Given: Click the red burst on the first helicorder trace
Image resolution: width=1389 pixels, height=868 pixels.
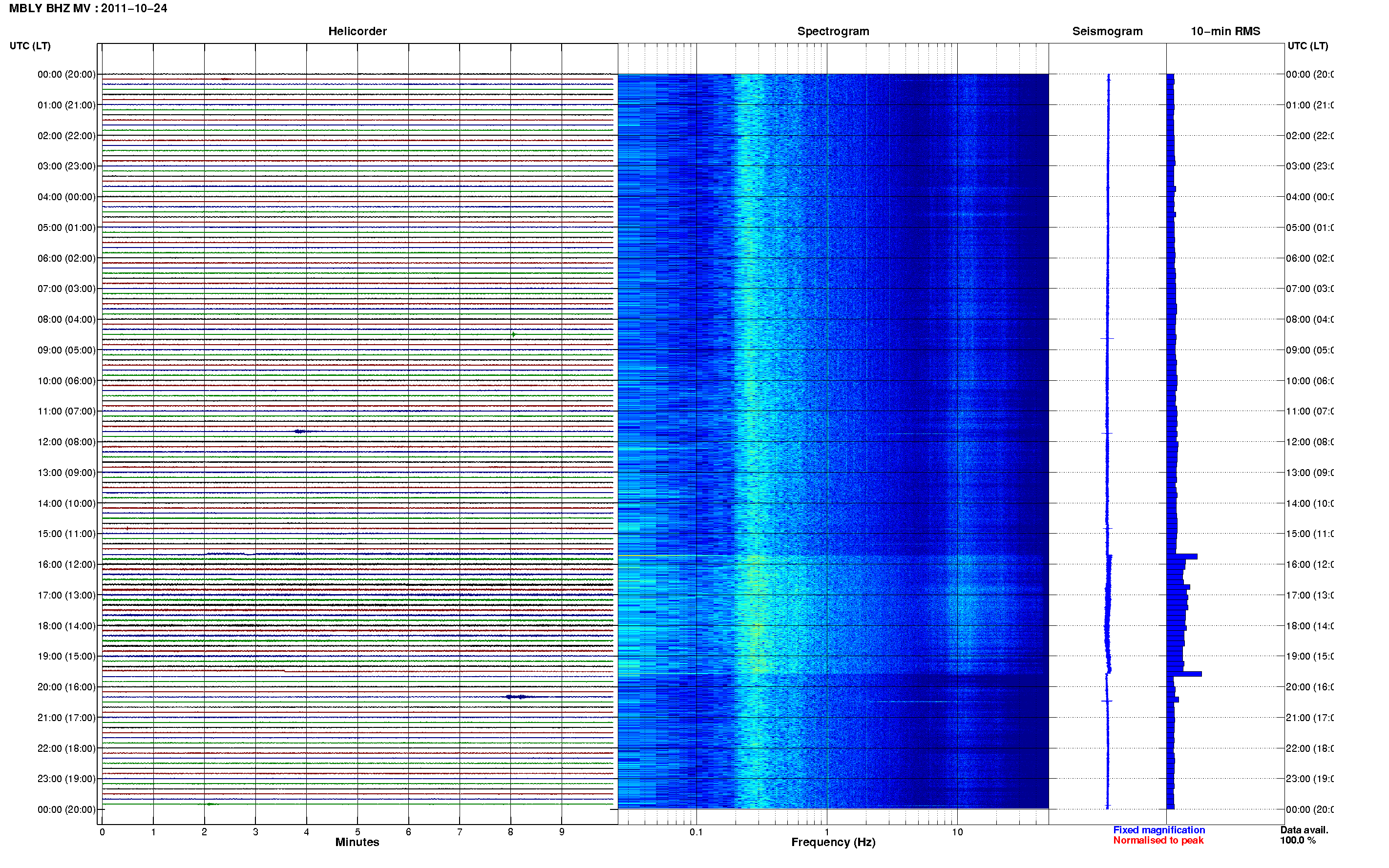Looking at the screenshot, I should point(226,79).
